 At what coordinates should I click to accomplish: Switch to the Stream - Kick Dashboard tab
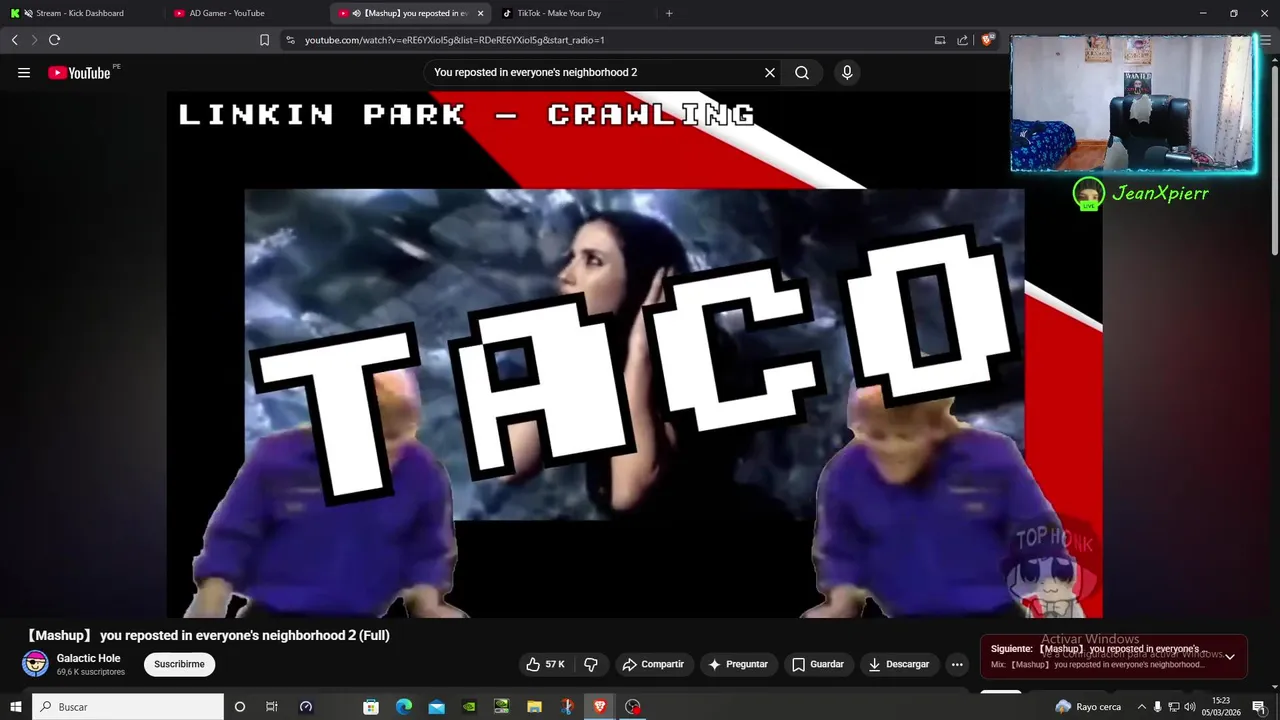80,13
